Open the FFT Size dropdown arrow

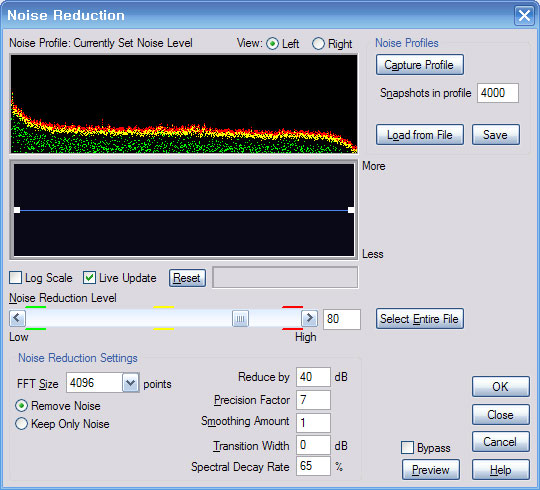[x=131, y=383]
